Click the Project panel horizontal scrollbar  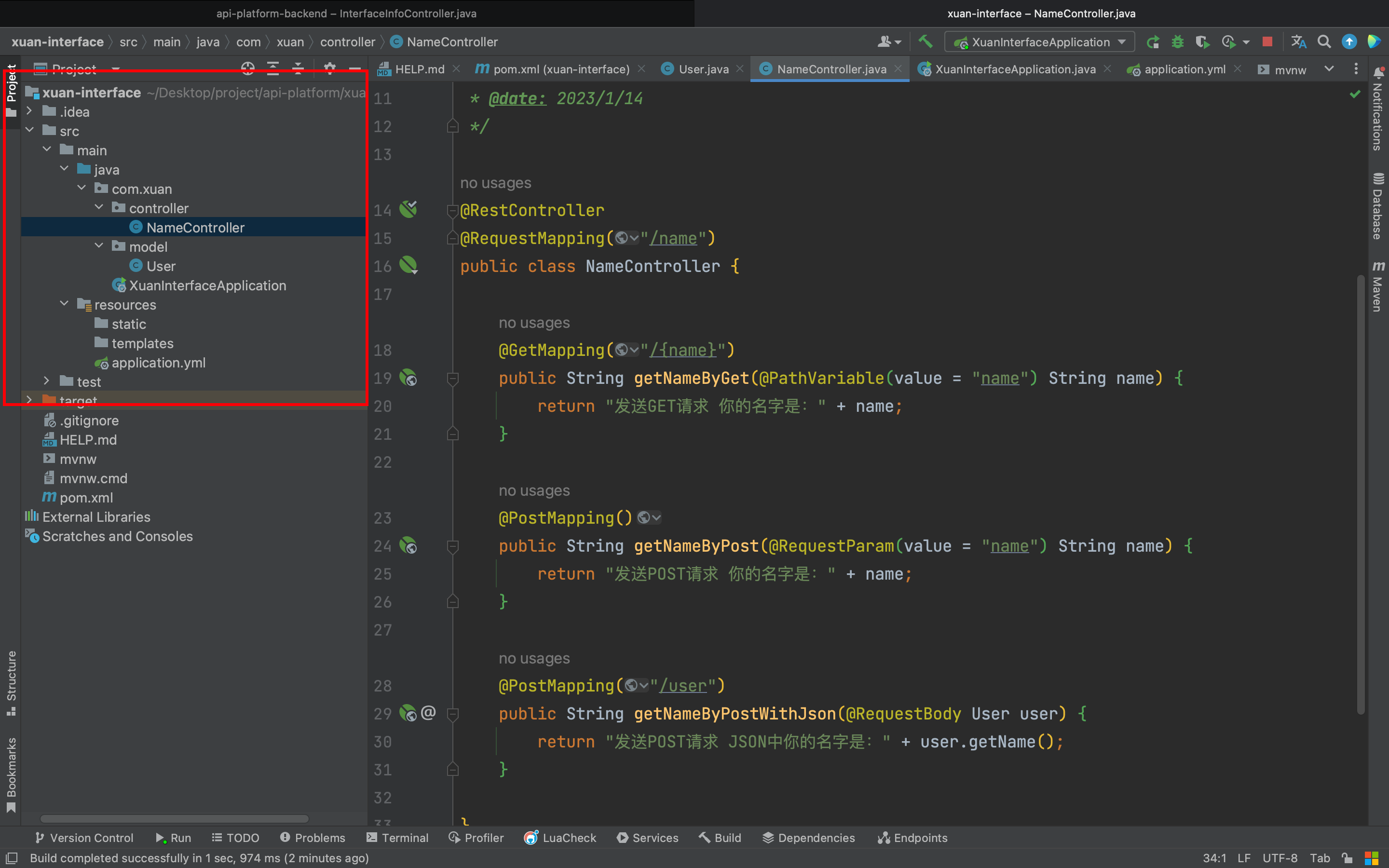pos(174,819)
